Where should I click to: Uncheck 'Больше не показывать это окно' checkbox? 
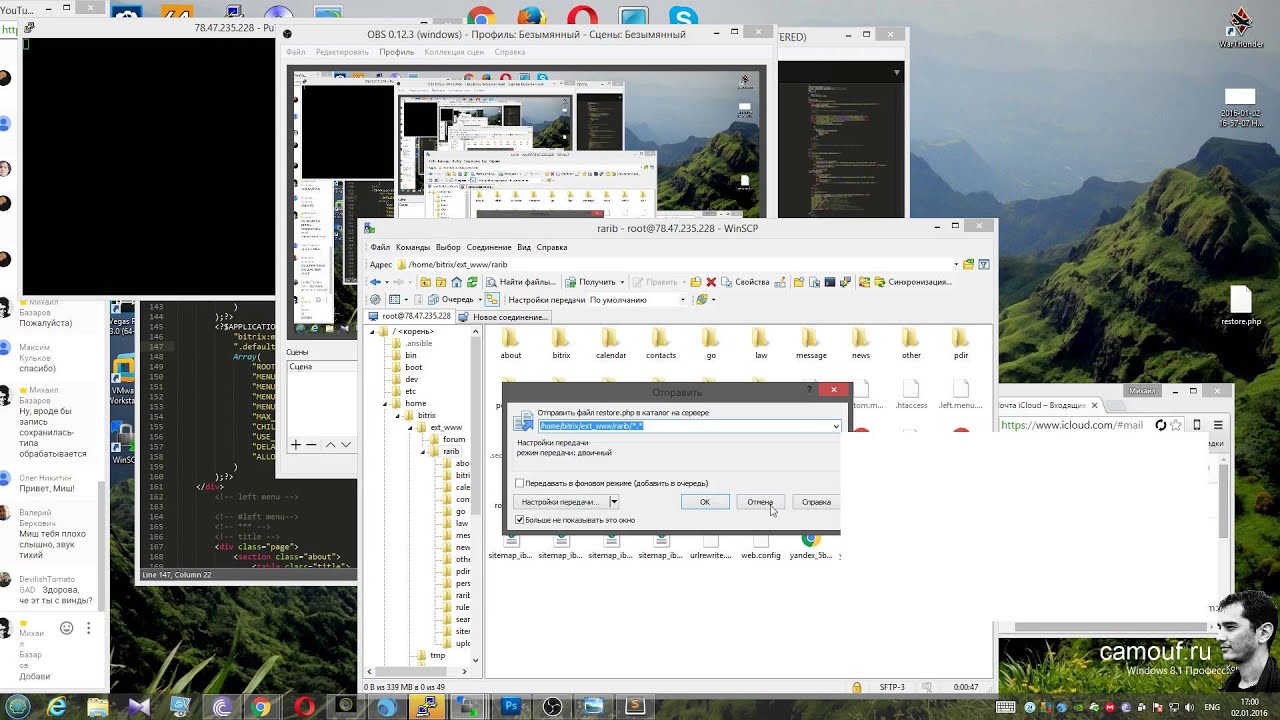point(520,520)
